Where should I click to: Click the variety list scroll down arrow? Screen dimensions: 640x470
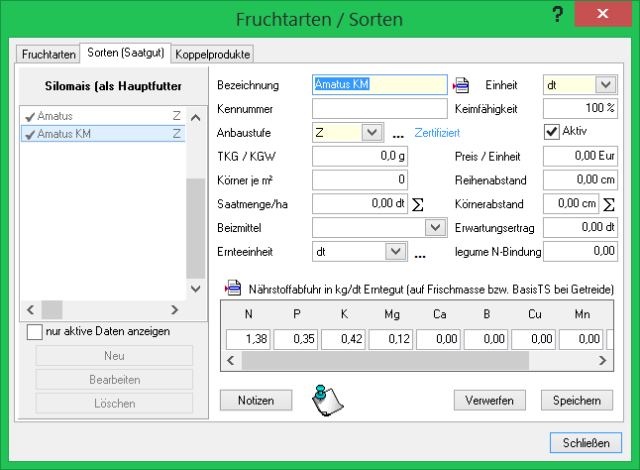tap(196, 289)
